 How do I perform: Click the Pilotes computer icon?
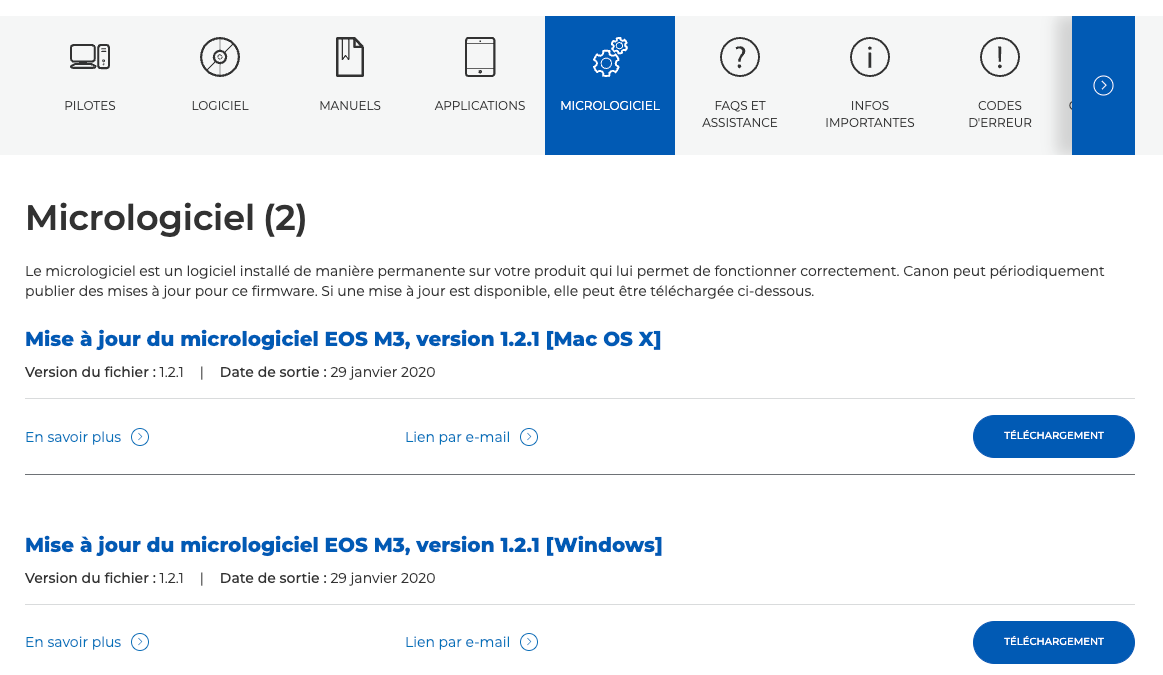pos(90,57)
